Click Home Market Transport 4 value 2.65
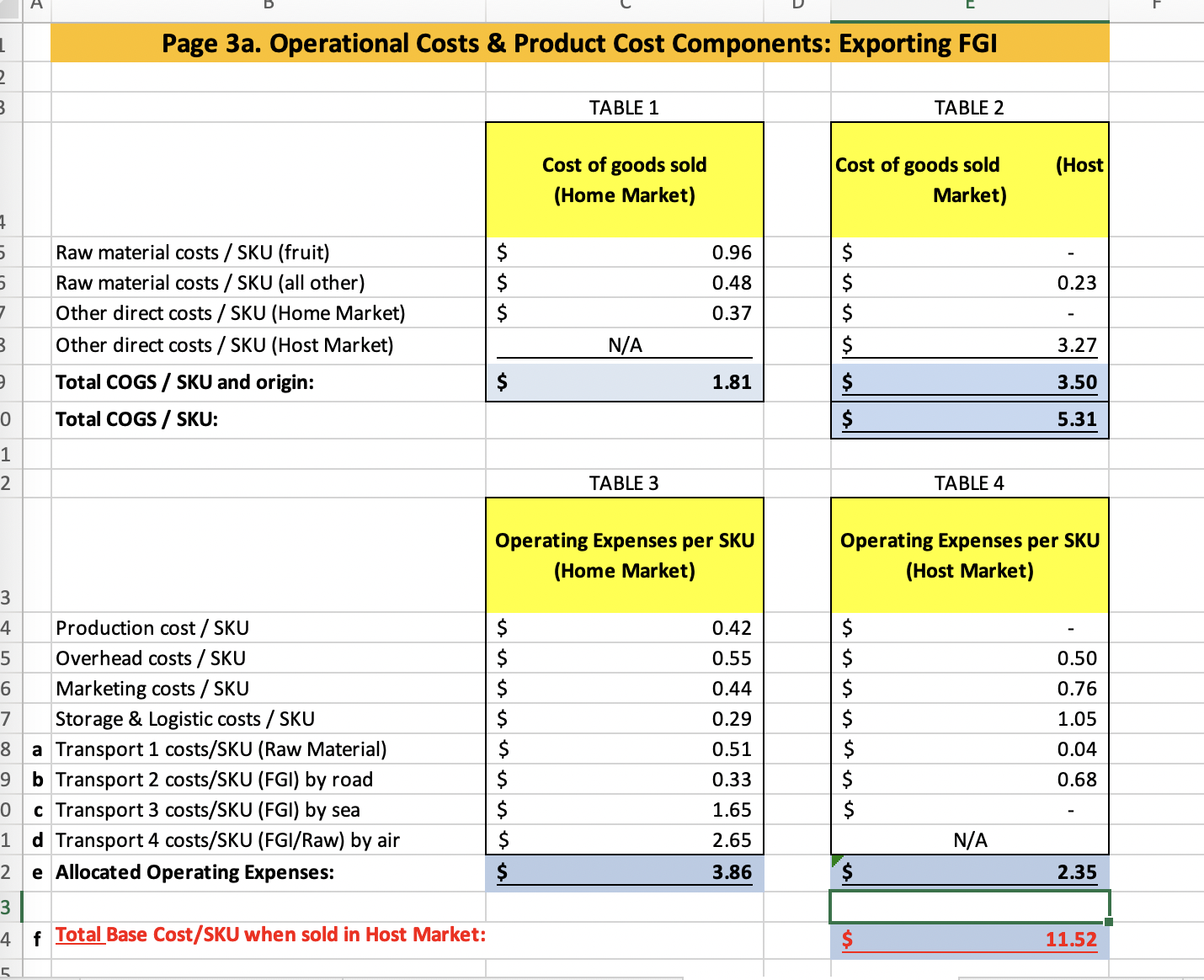 (x=624, y=840)
